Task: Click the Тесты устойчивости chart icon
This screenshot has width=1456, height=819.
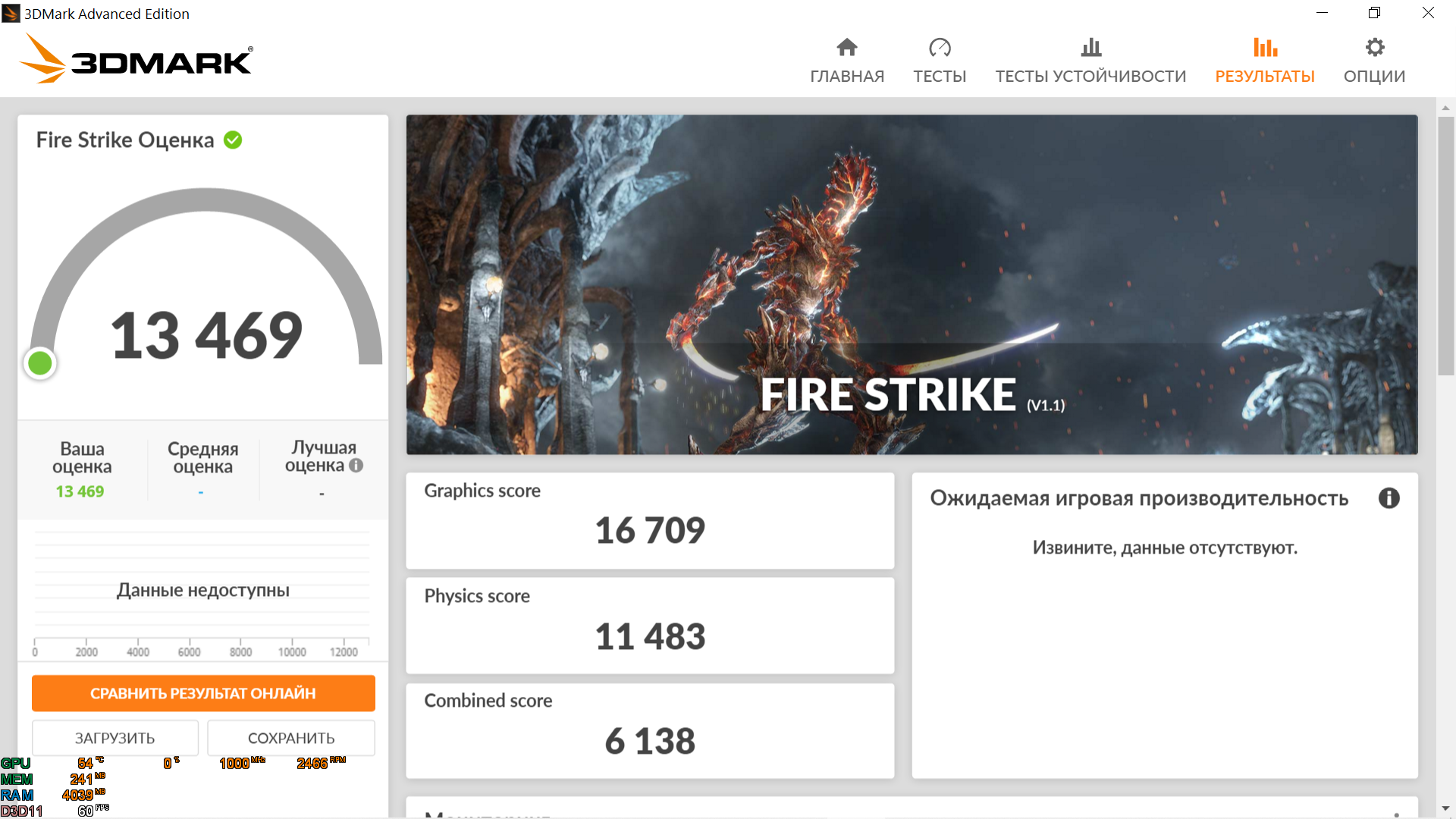Action: coord(1090,48)
